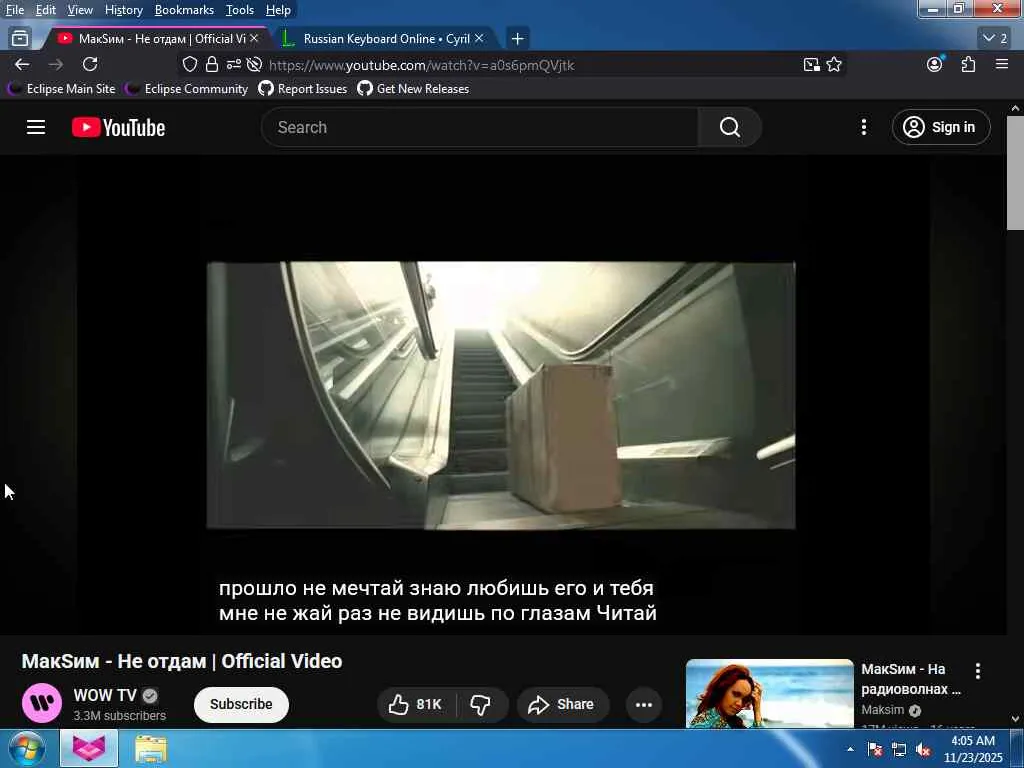Image resolution: width=1024 pixels, height=768 pixels.
Task: Open the History menu
Action: point(123,10)
